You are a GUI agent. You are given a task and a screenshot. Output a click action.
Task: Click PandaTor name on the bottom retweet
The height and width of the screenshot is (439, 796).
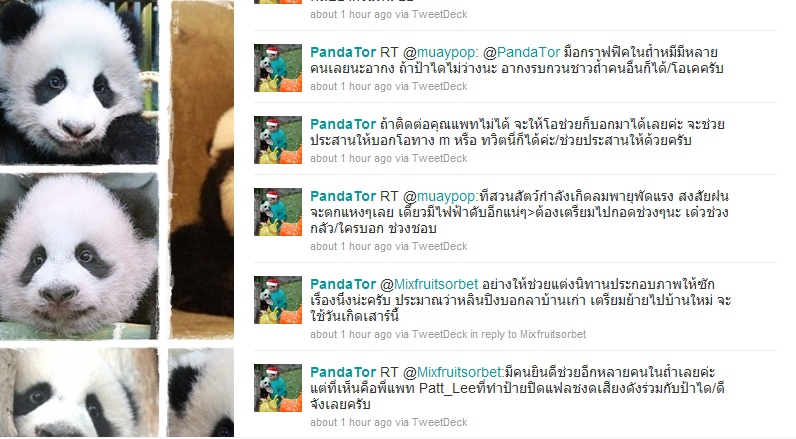point(343,372)
